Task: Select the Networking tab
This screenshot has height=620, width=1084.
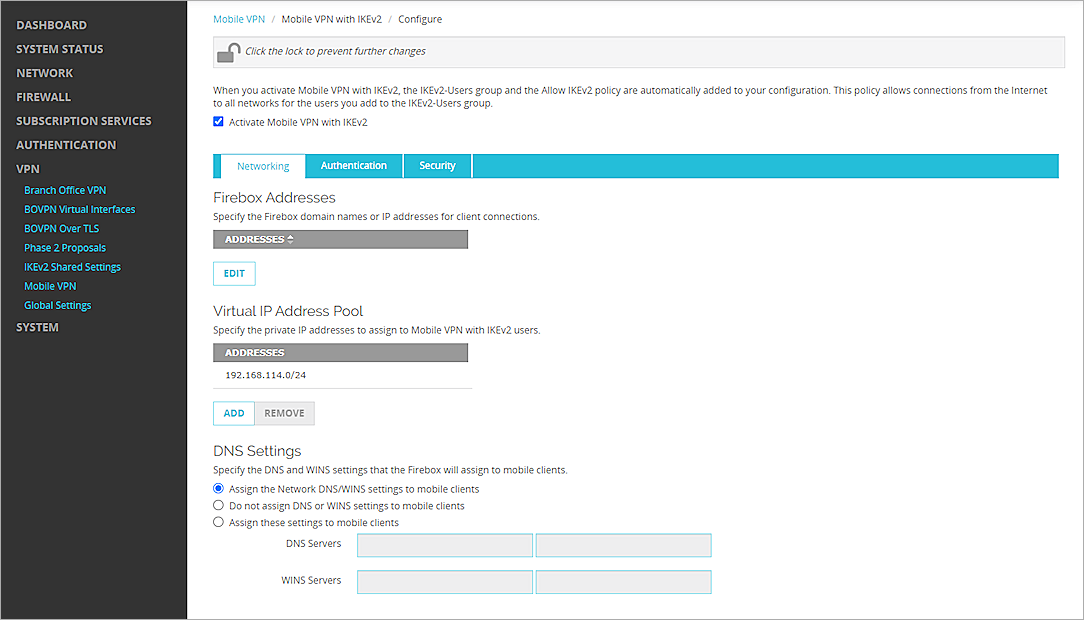Action: coord(262,165)
